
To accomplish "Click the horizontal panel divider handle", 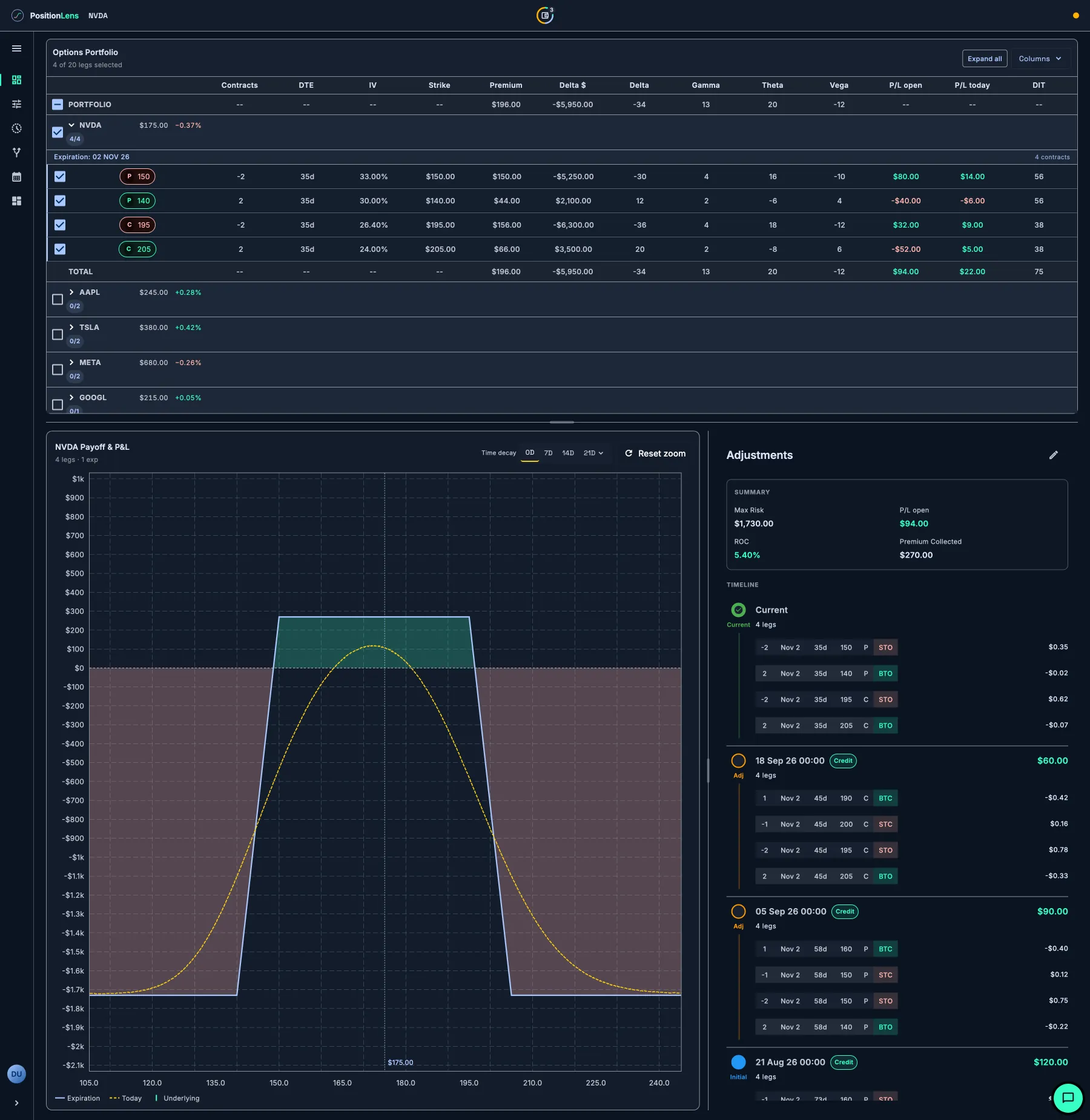I will pos(562,423).
